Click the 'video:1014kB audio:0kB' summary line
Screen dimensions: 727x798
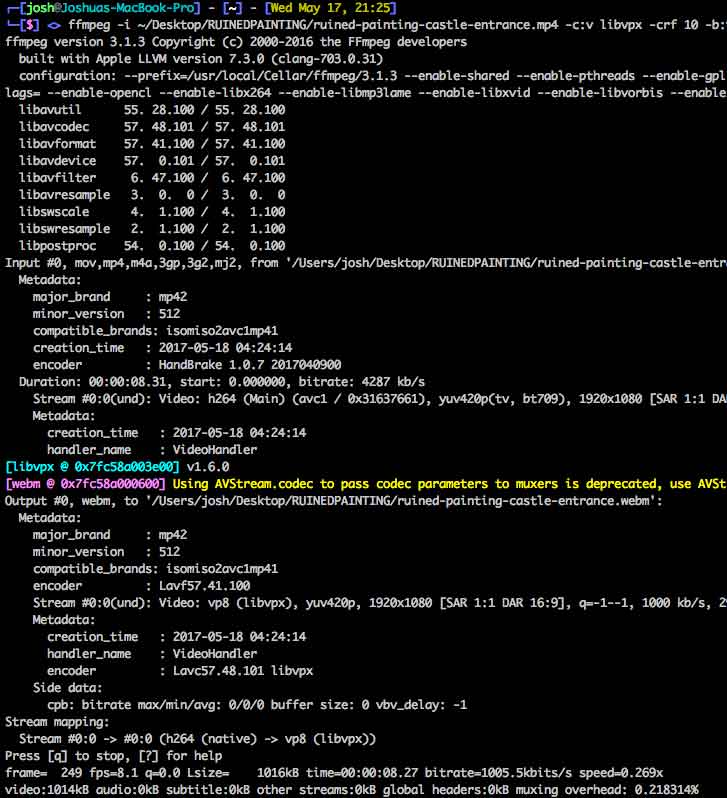[x=352, y=790]
